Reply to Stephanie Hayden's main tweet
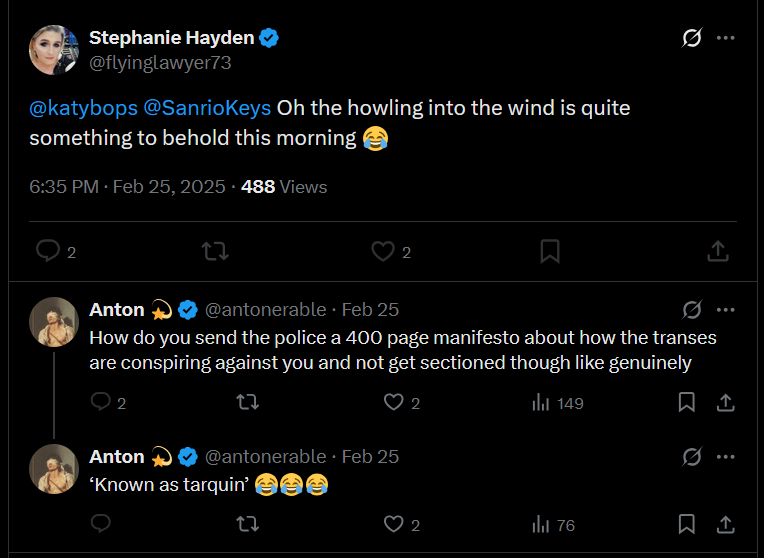 [48, 252]
